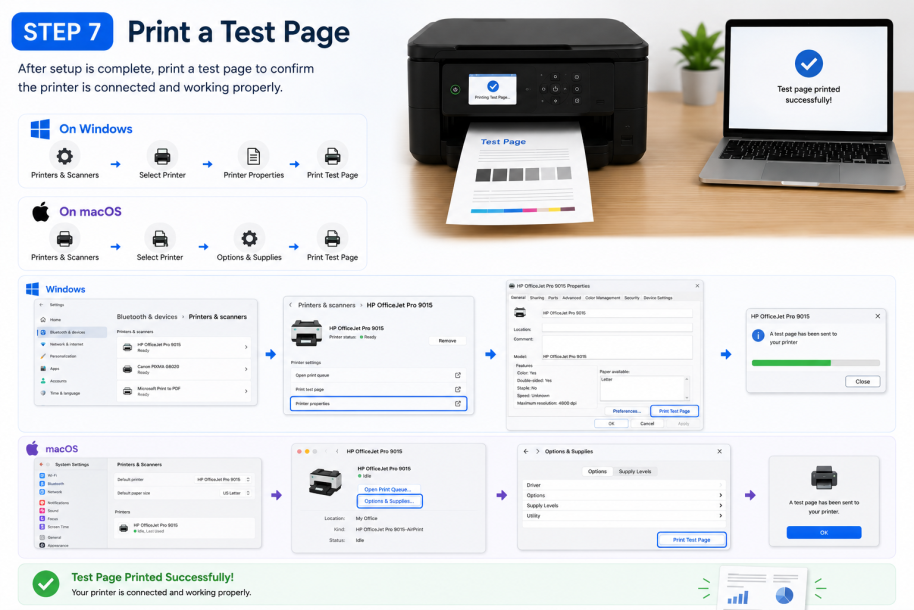
Task: Switch to the Color Management tab
Action: (603, 298)
